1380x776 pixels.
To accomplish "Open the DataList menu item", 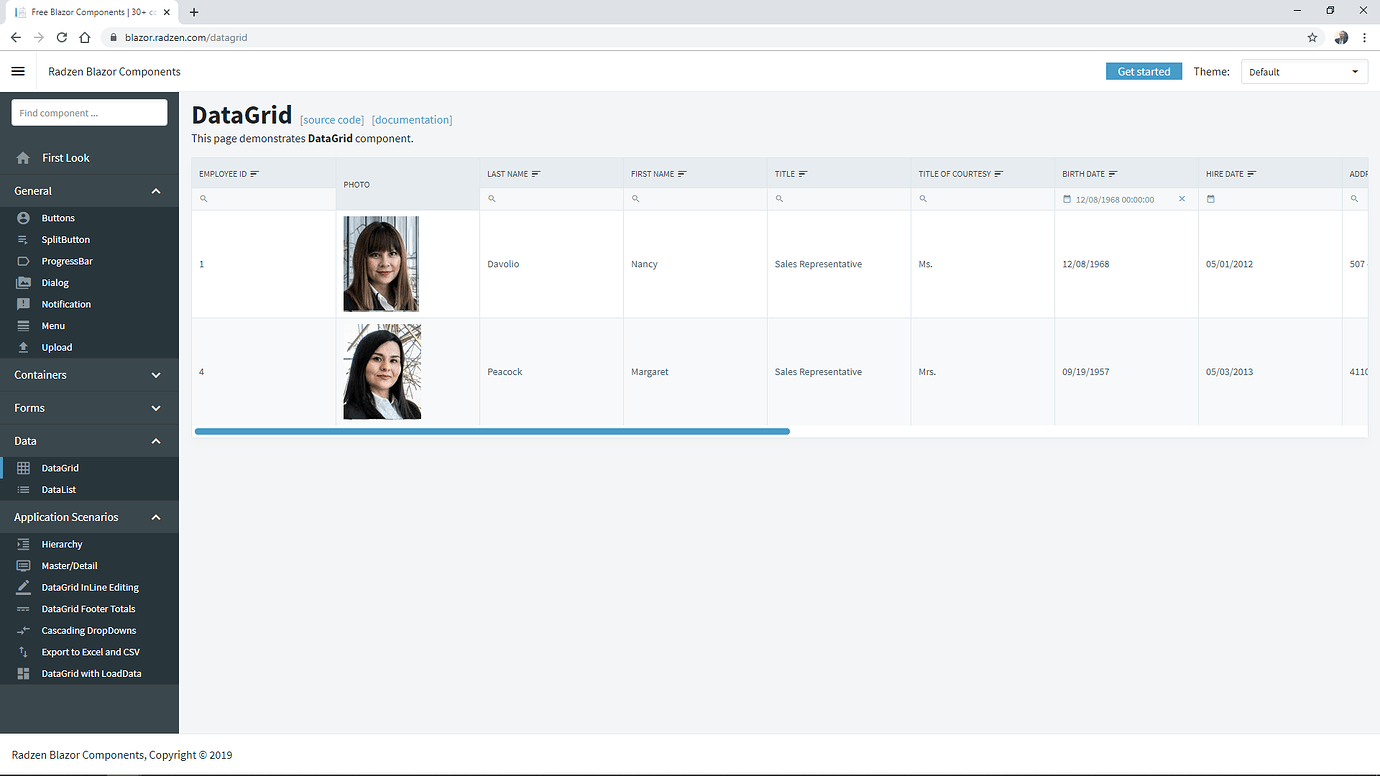I will [x=59, y=490].
